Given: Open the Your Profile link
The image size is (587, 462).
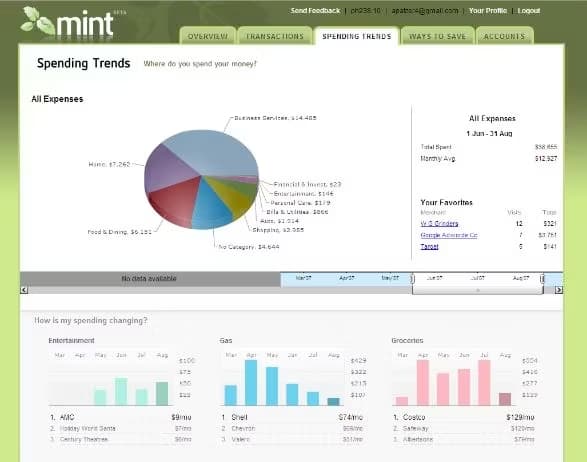Looking at the screenshot, I should (x=488, y=10).
